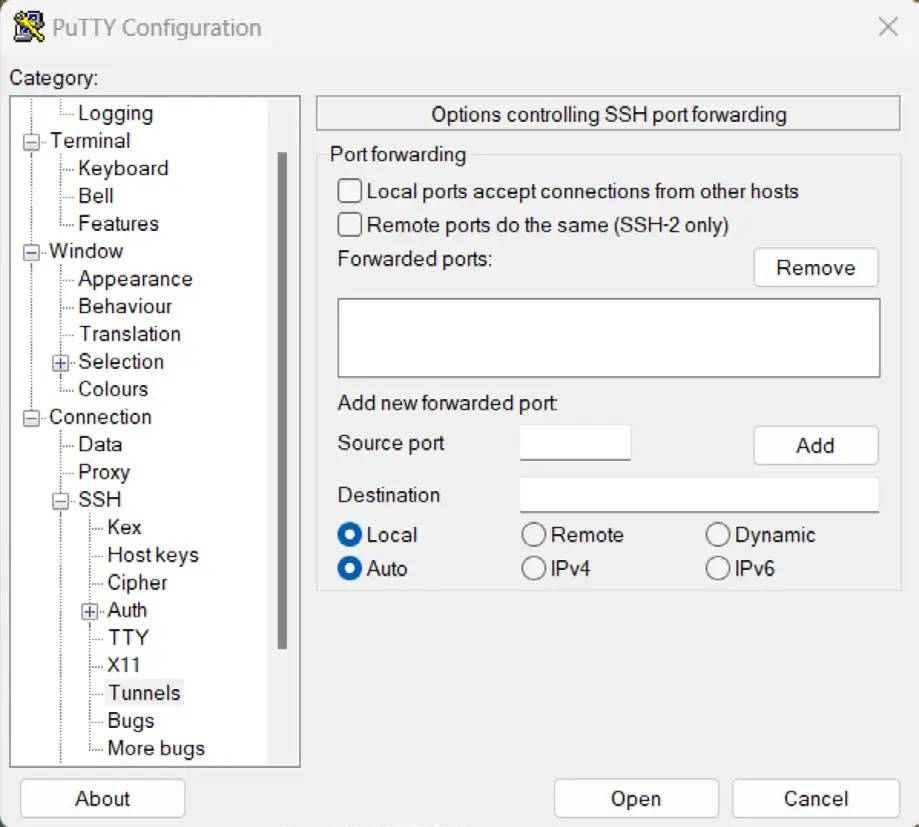The height and width of the screenshot is (827, 919).
Task: Focus the Source port input field
Action: click(x=574, y=443)
